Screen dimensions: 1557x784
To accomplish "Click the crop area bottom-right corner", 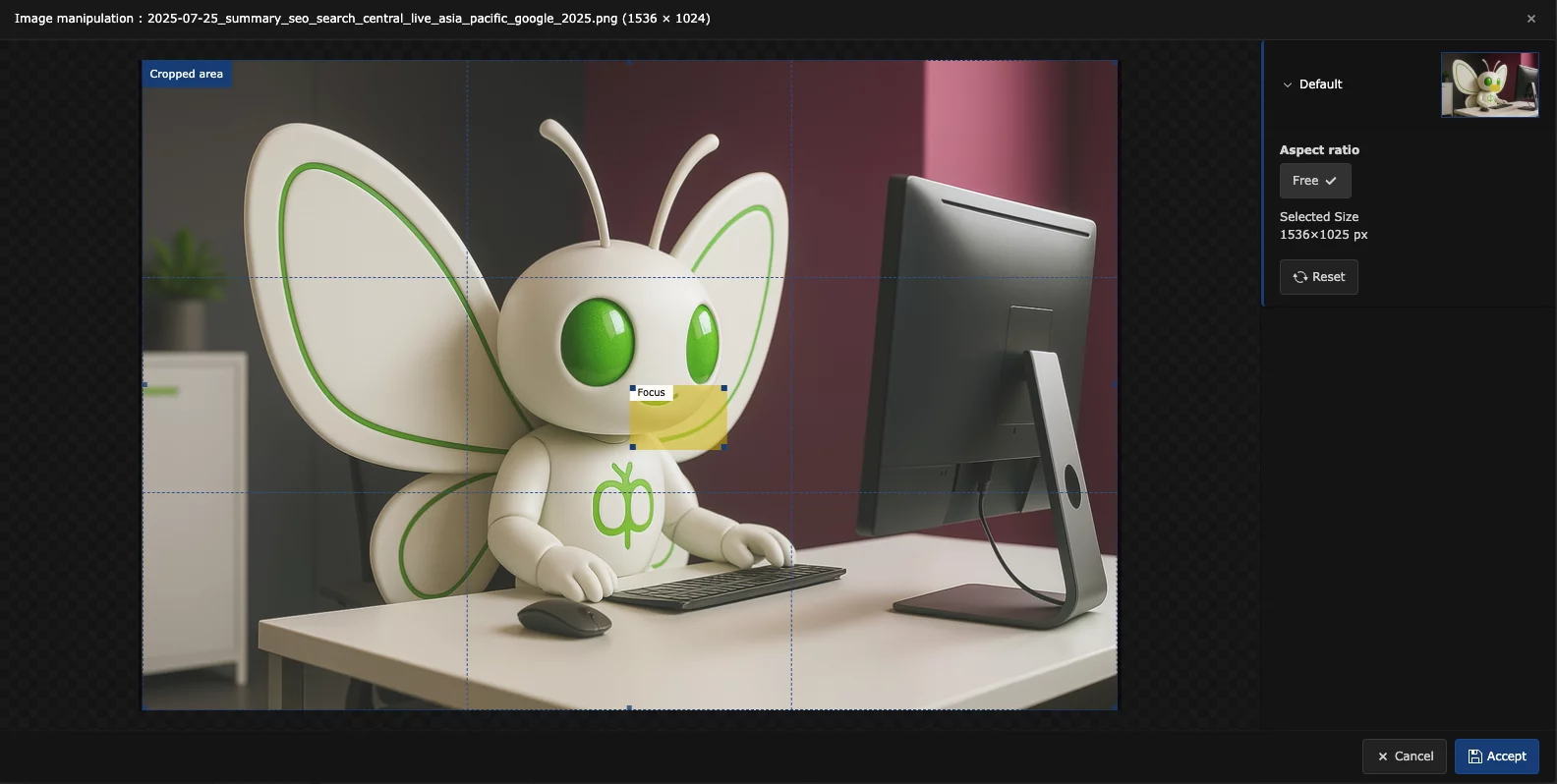I will point(1115,706).
